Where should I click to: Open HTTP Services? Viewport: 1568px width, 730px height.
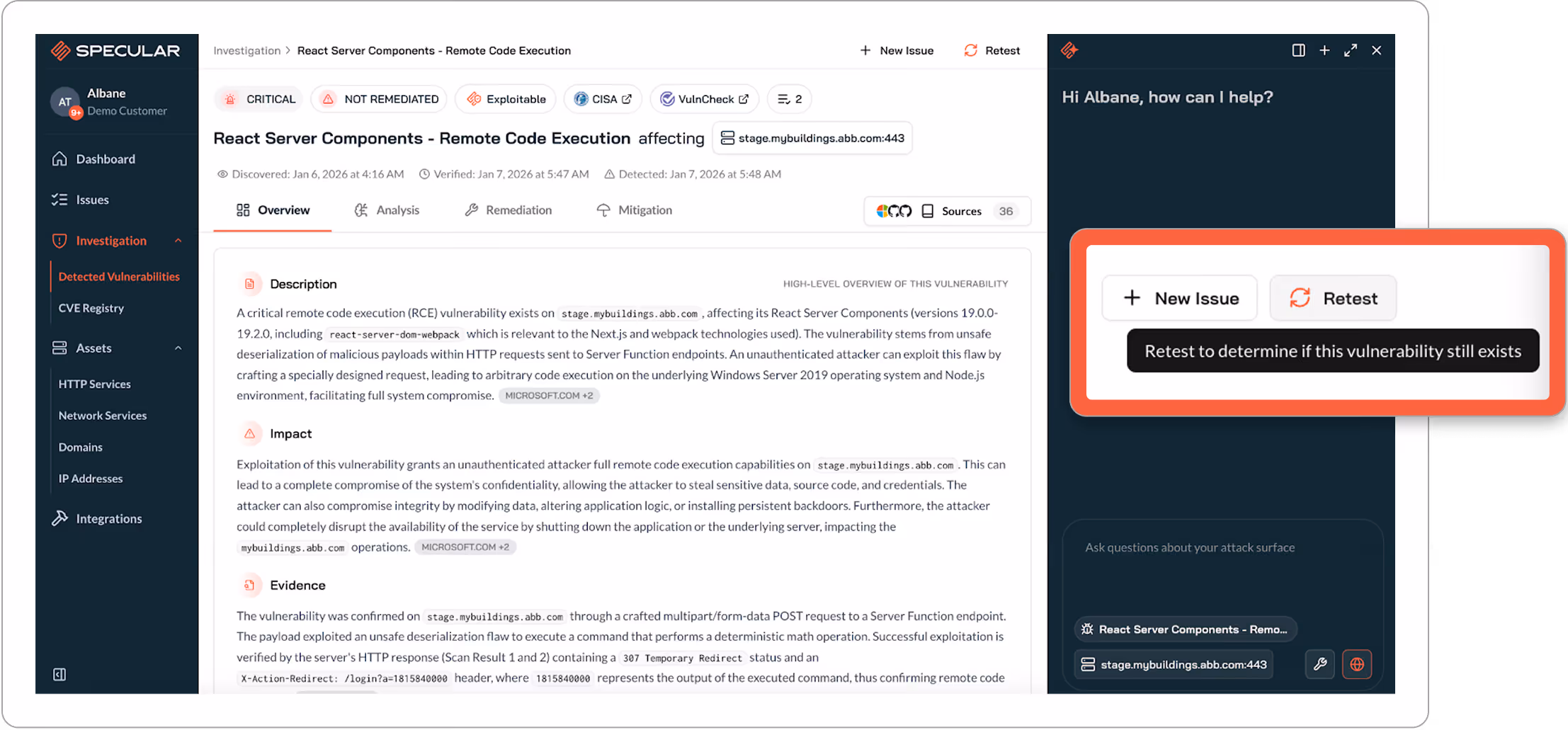click(94, 384)
